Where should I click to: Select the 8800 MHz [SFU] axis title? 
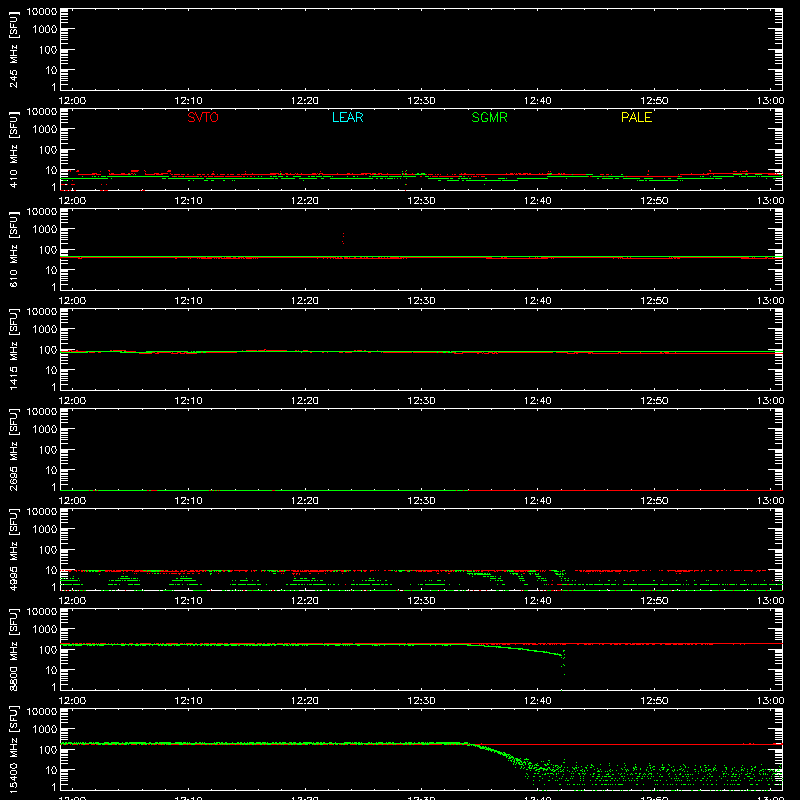[x=13, y=649]
